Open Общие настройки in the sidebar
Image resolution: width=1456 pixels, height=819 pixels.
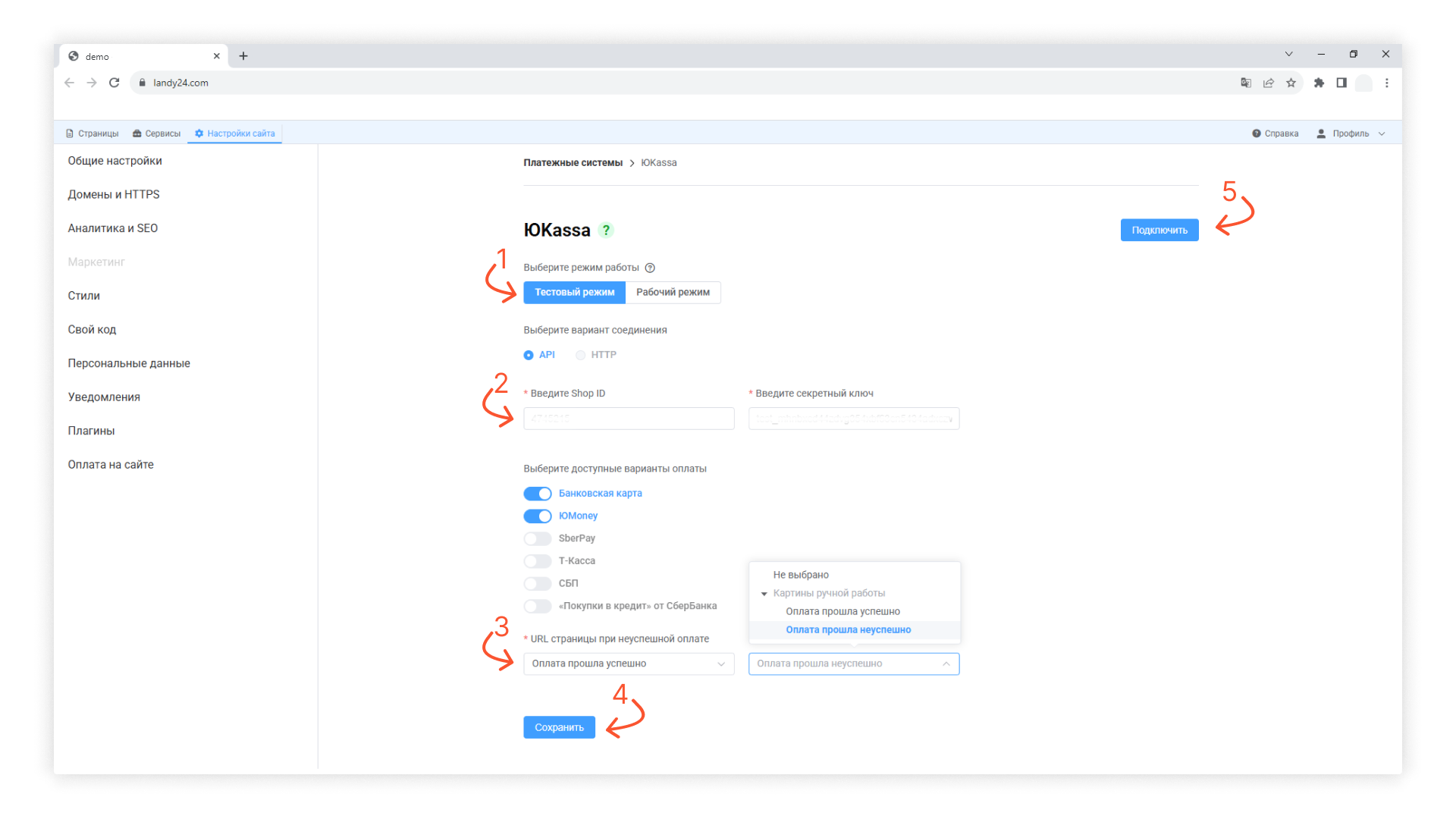tap(115, 161)
